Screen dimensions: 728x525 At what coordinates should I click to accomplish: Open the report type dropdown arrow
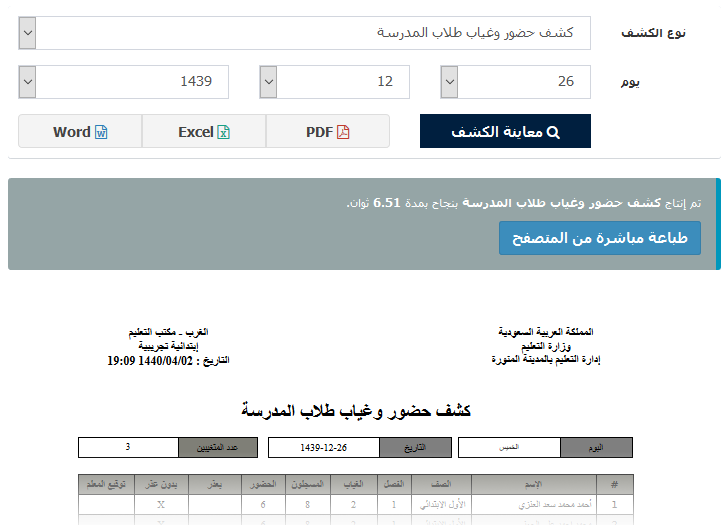click(27, 33)
